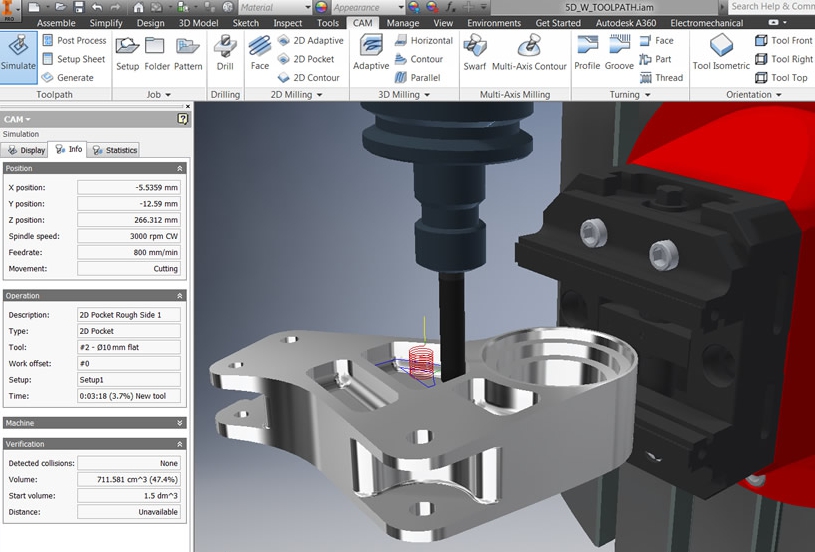Expand the Machine section
The image size is (815, 552).
180,423
